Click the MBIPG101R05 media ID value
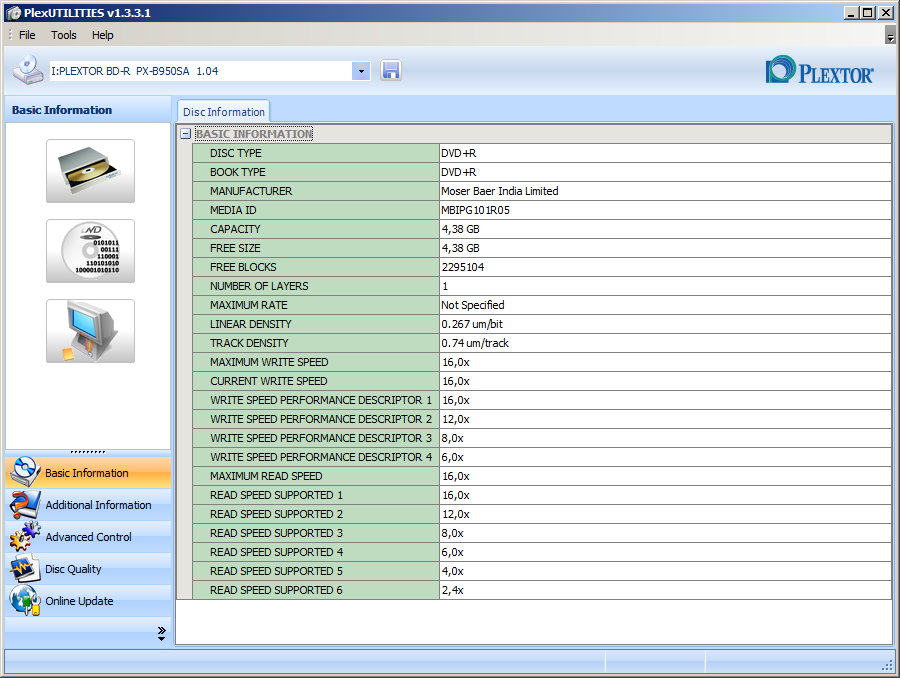 click(x=475, y=210)
